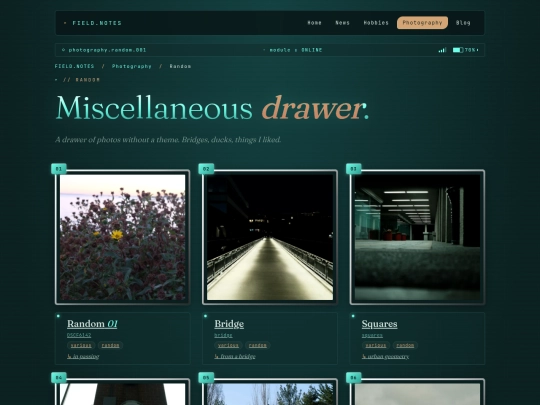
Task: Open the Home nav item
Action: 314,23
